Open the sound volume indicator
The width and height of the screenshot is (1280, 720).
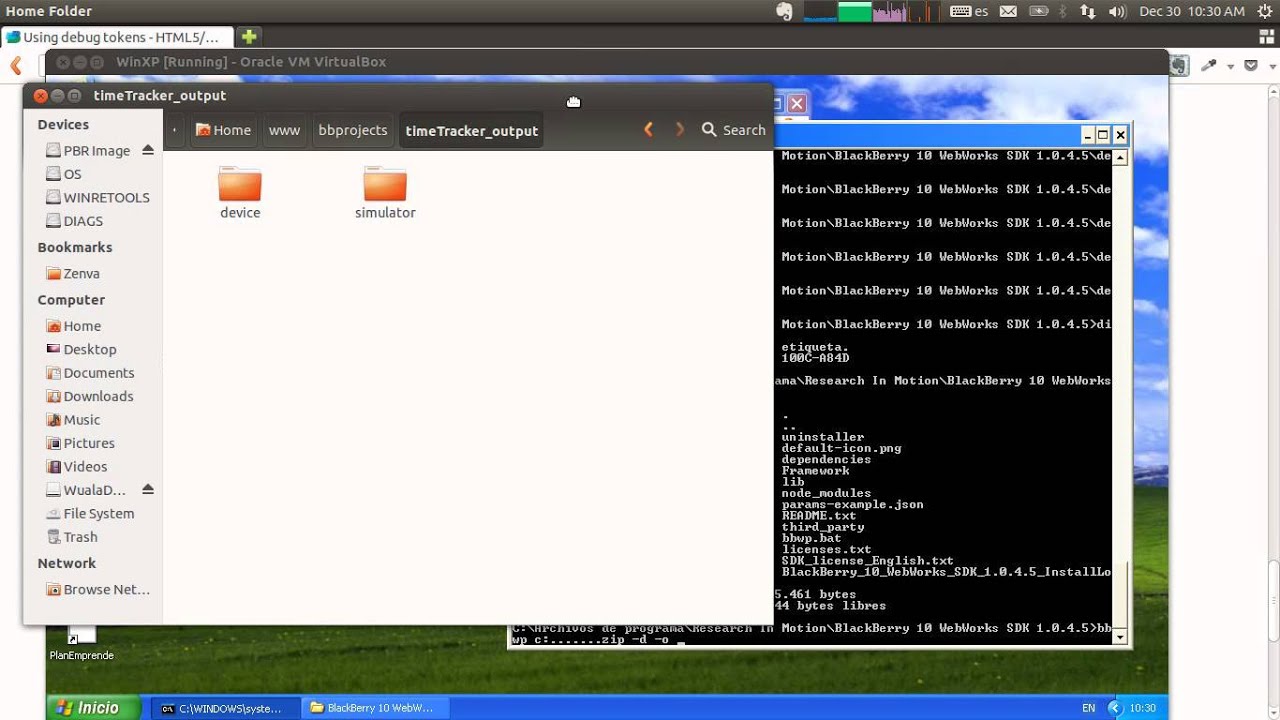click(x=1117, y=11)
